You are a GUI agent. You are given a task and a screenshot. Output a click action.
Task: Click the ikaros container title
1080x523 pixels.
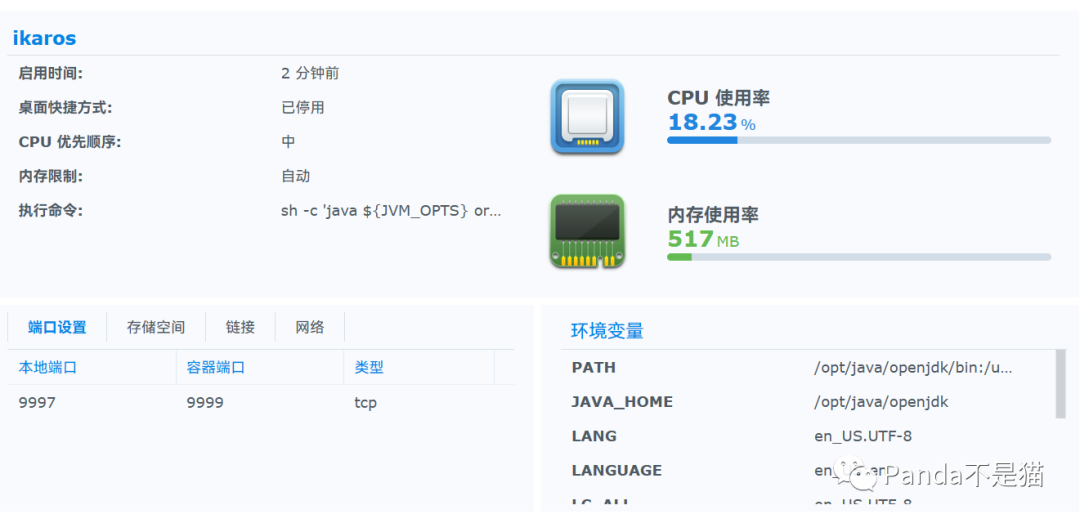(44, 38)
